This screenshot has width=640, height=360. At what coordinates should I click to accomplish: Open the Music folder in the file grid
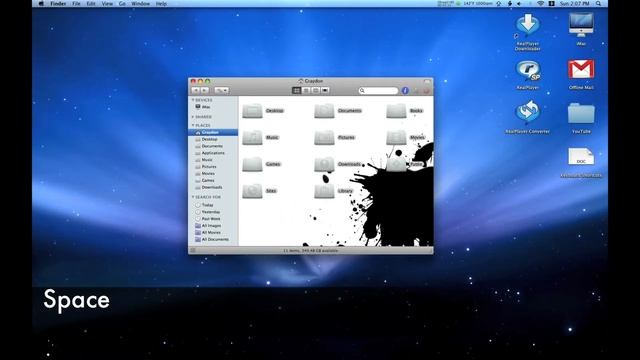[x=252, y=138]
